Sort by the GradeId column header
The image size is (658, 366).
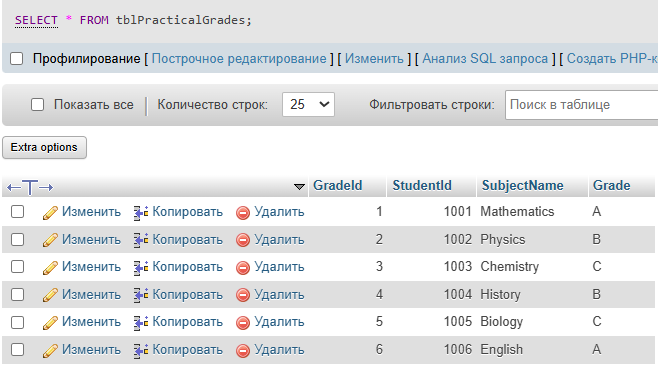337,186
